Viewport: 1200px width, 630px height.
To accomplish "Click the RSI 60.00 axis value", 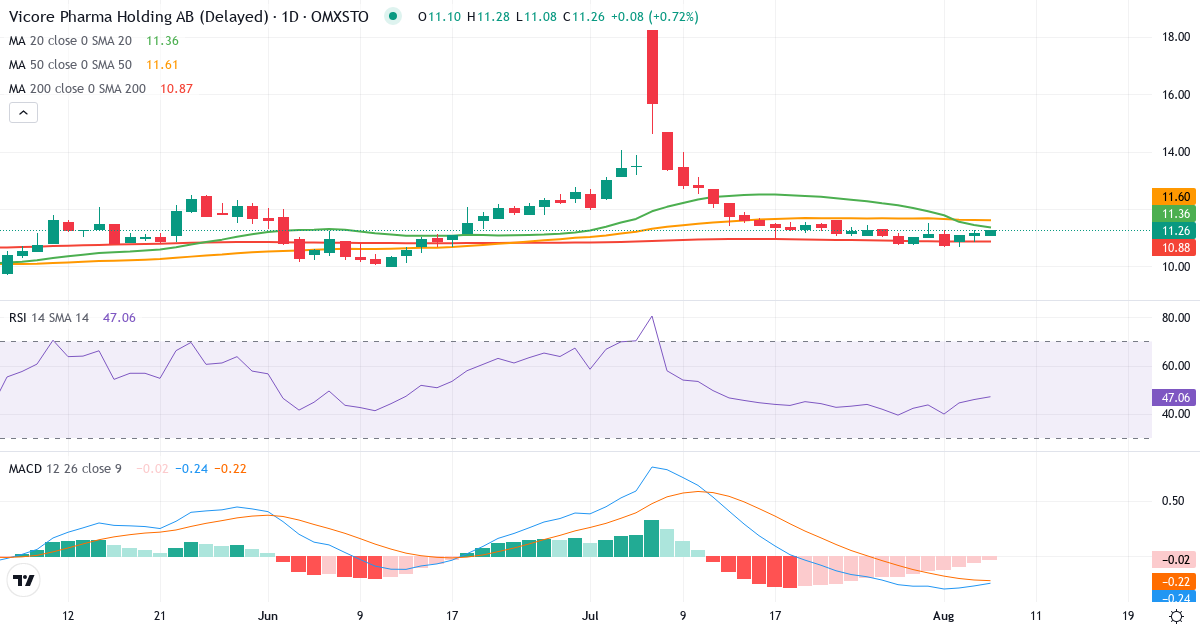I will point(1174,366).
